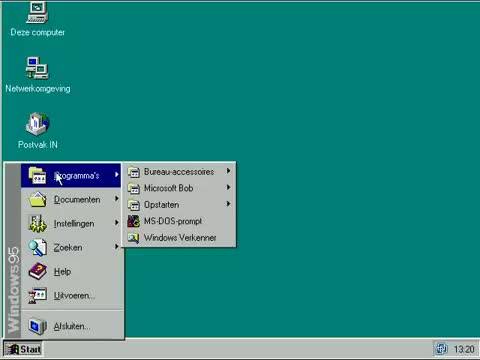Screen dimensions: 480x360
Task: Click the Afsluiten shutdown icon
Action: (x=37, y=326)
